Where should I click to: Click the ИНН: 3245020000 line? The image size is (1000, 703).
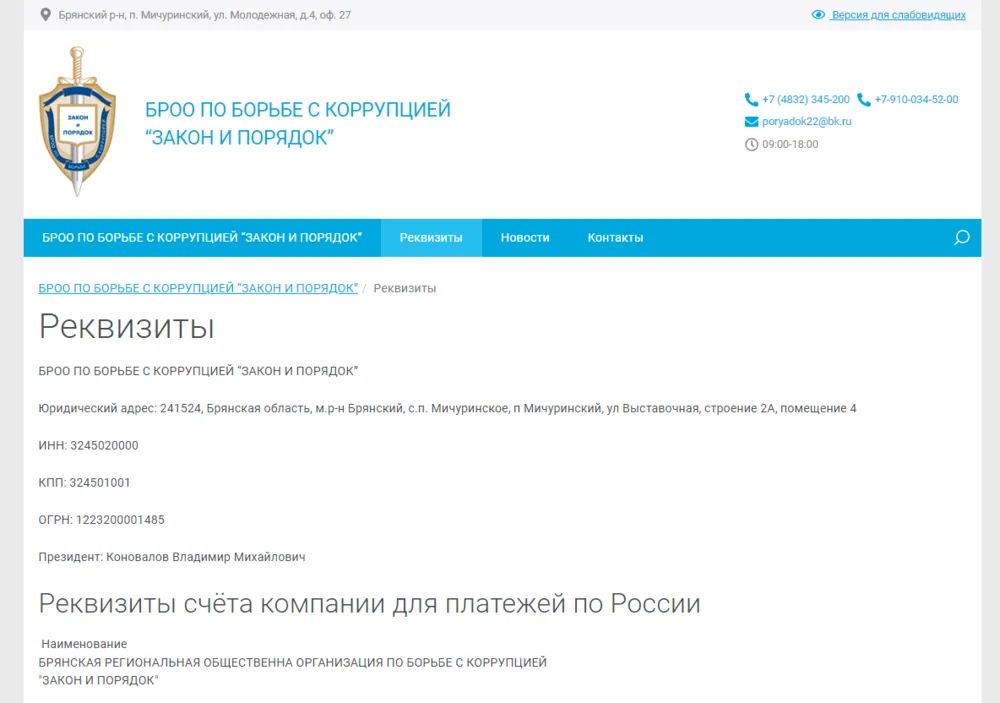point(89,445)
